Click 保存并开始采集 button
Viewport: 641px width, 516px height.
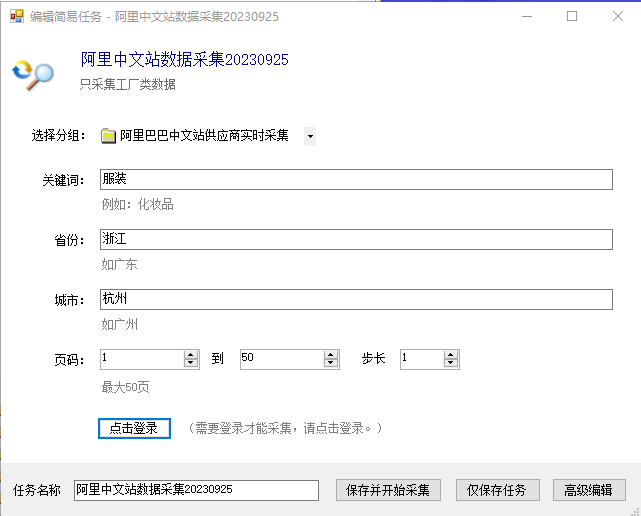(x=388, y=490)
